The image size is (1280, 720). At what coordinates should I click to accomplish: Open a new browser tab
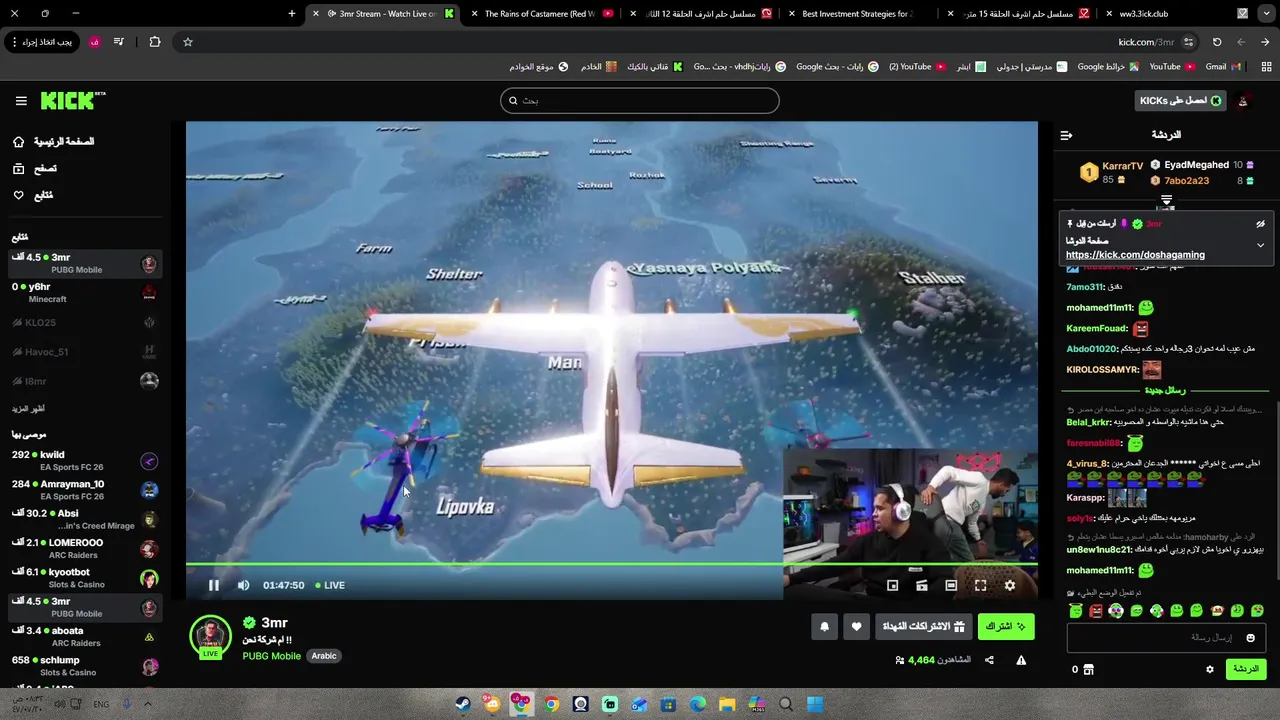[x=292, y=14]
